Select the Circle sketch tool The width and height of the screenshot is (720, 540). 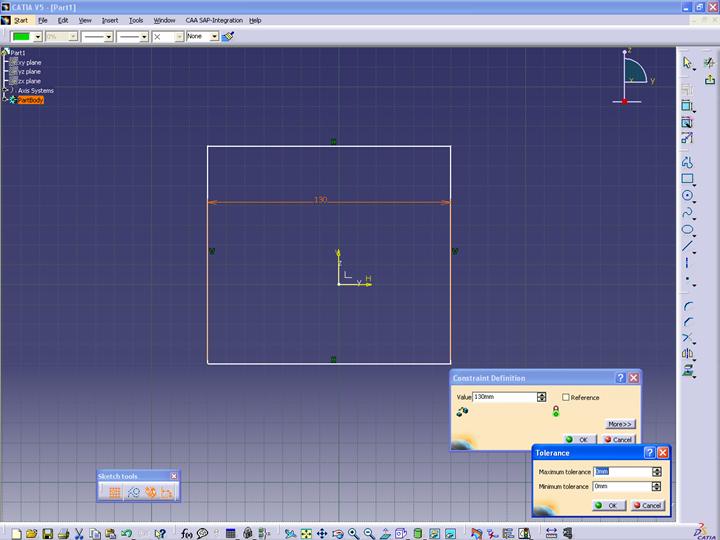[x=687, y=196]
